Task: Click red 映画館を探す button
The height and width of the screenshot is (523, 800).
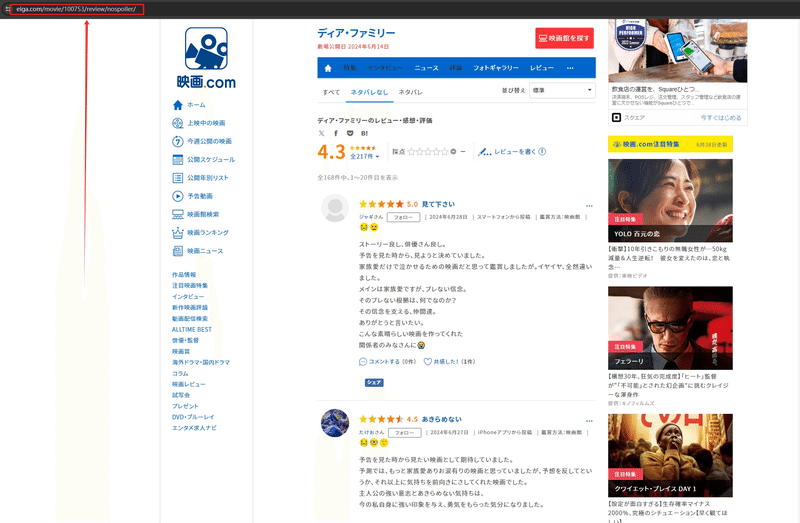Action: [564, 38]
